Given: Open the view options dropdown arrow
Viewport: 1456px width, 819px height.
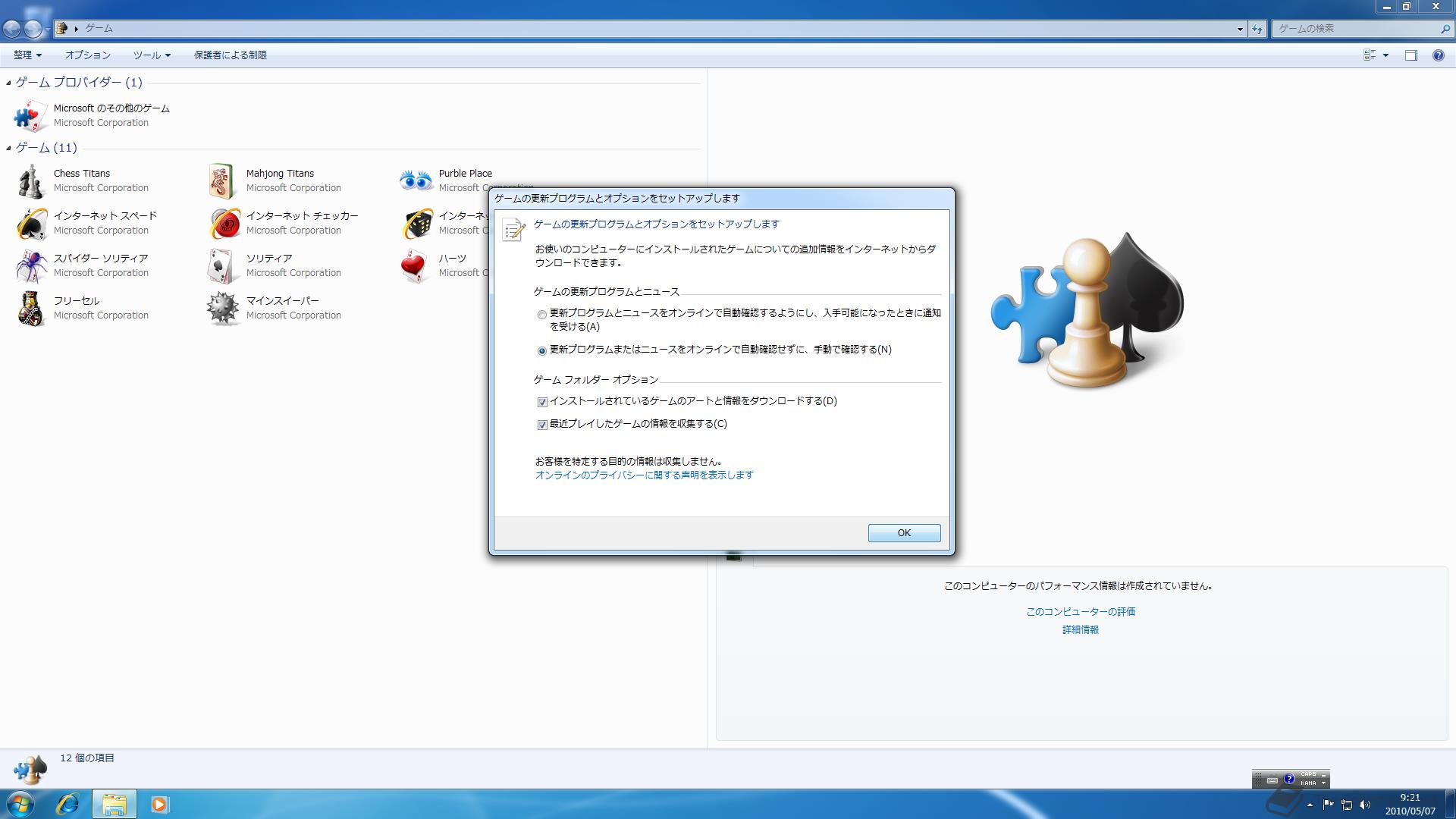Looking at the screenshot, I should coord(1385,55).
